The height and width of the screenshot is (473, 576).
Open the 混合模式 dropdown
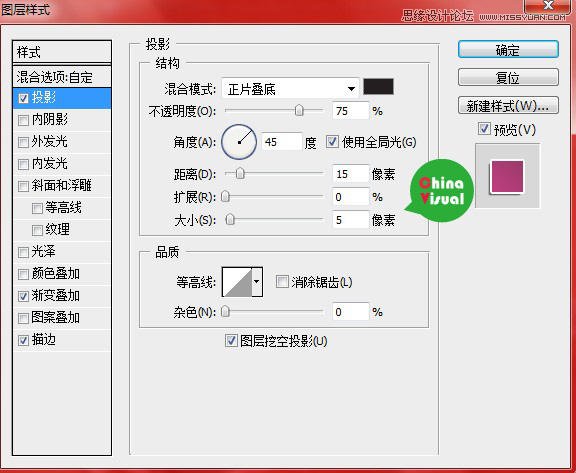pos(290,88)
